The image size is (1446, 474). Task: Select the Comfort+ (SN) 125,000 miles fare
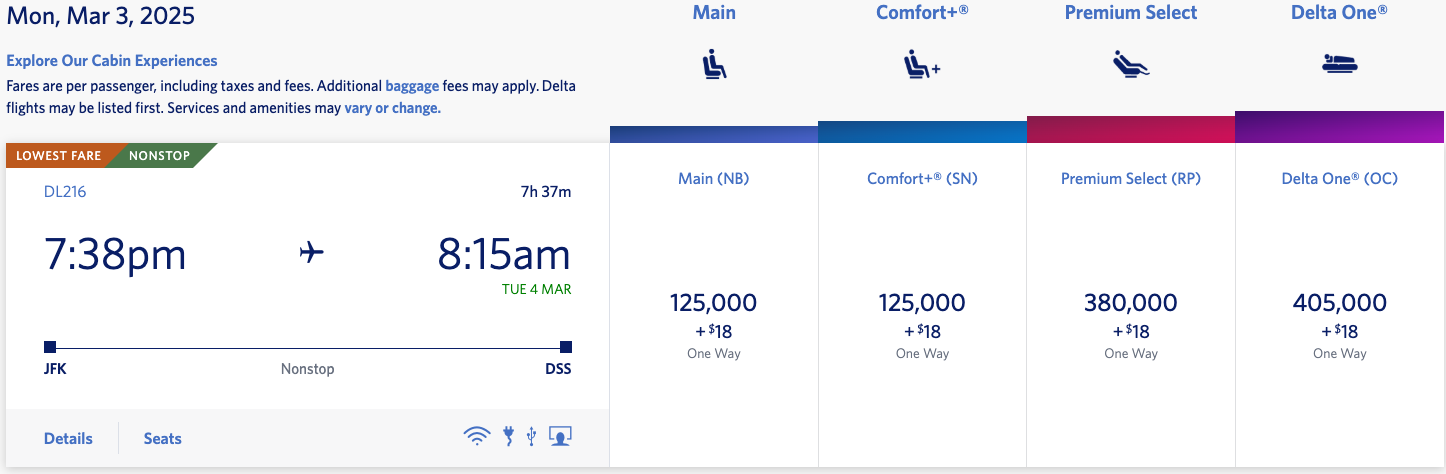click(x=921, y=303)
